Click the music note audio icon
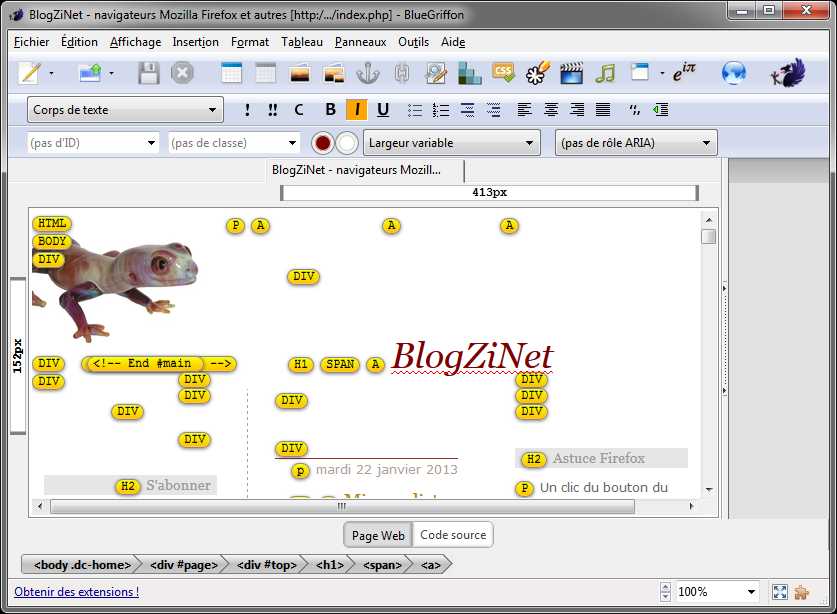837x614 pixels. [604, 73]
